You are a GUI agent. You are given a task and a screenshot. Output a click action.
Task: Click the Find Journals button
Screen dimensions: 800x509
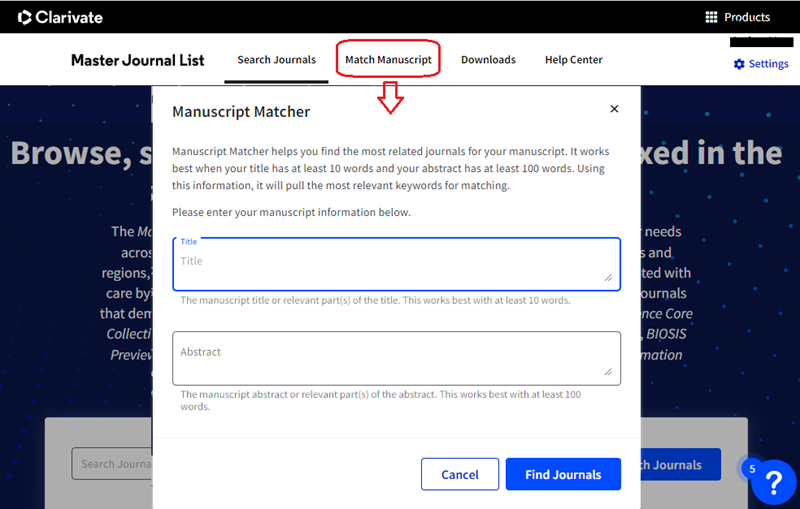tap(563, 474)
